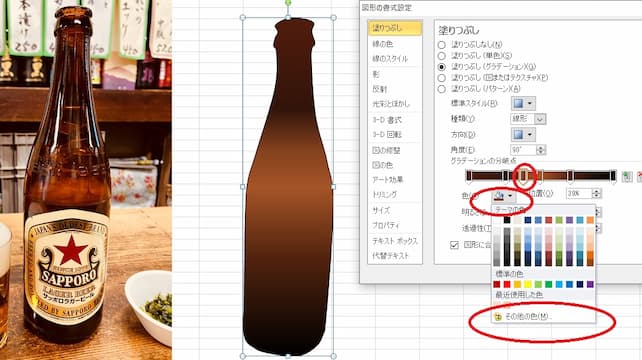This screenshot has width=642, height=360.
Task: Select the Sapporo beer bottle photo
Action: click(x=86, y=180)
